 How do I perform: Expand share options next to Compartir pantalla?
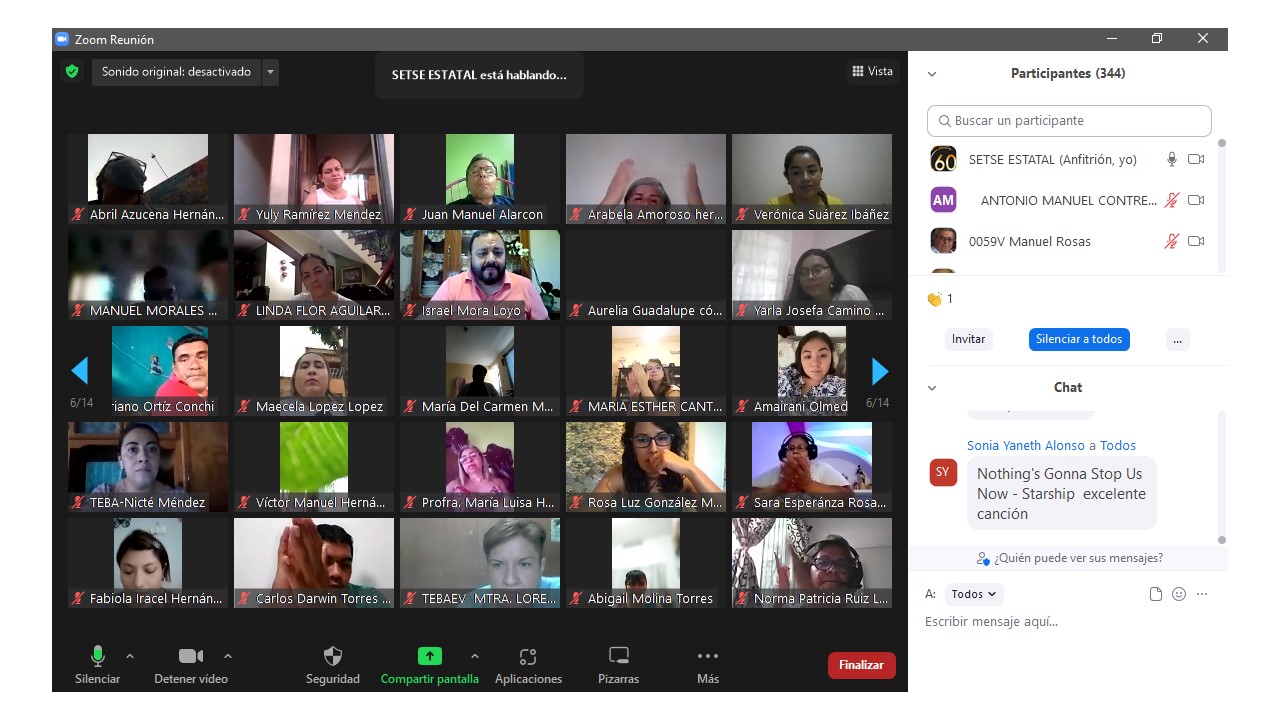[x=475, y=656]
